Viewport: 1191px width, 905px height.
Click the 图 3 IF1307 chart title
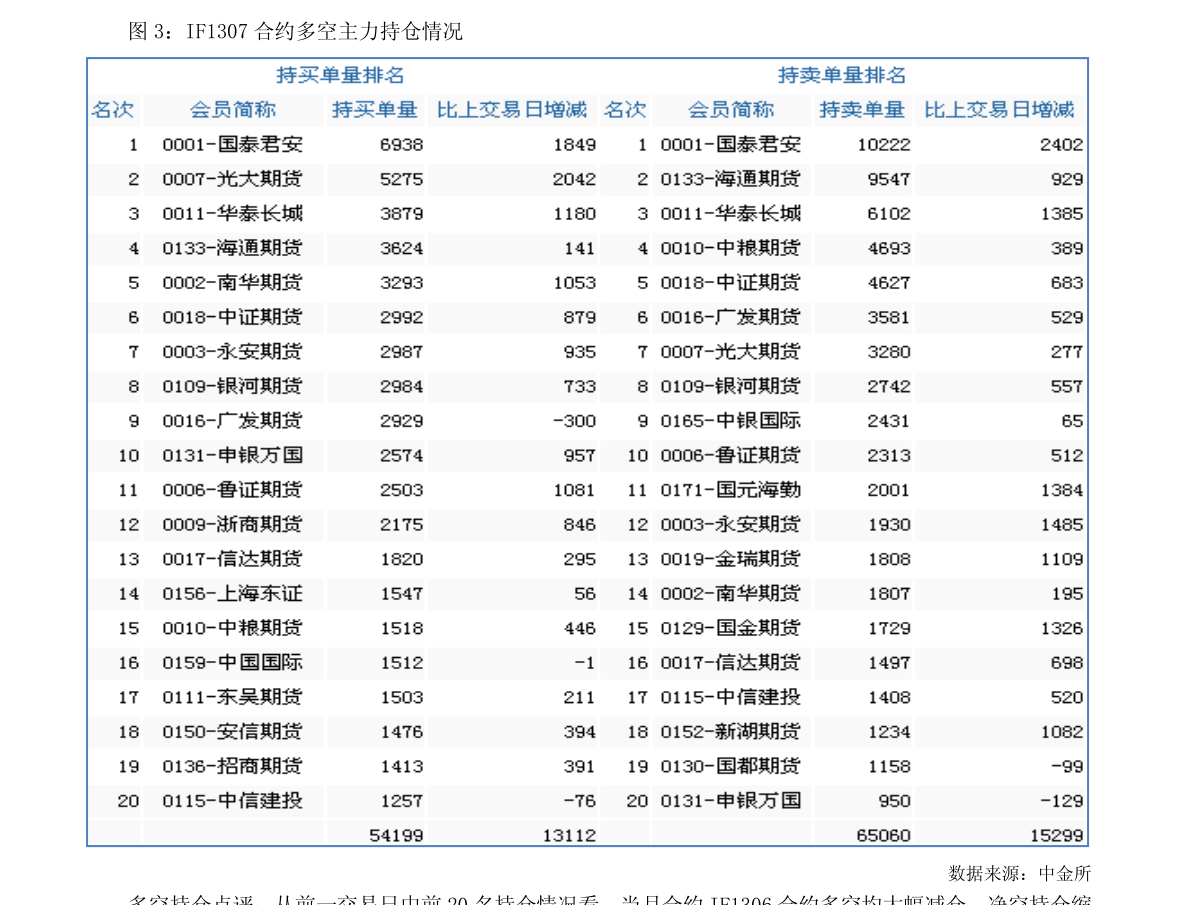coord(295,31)
